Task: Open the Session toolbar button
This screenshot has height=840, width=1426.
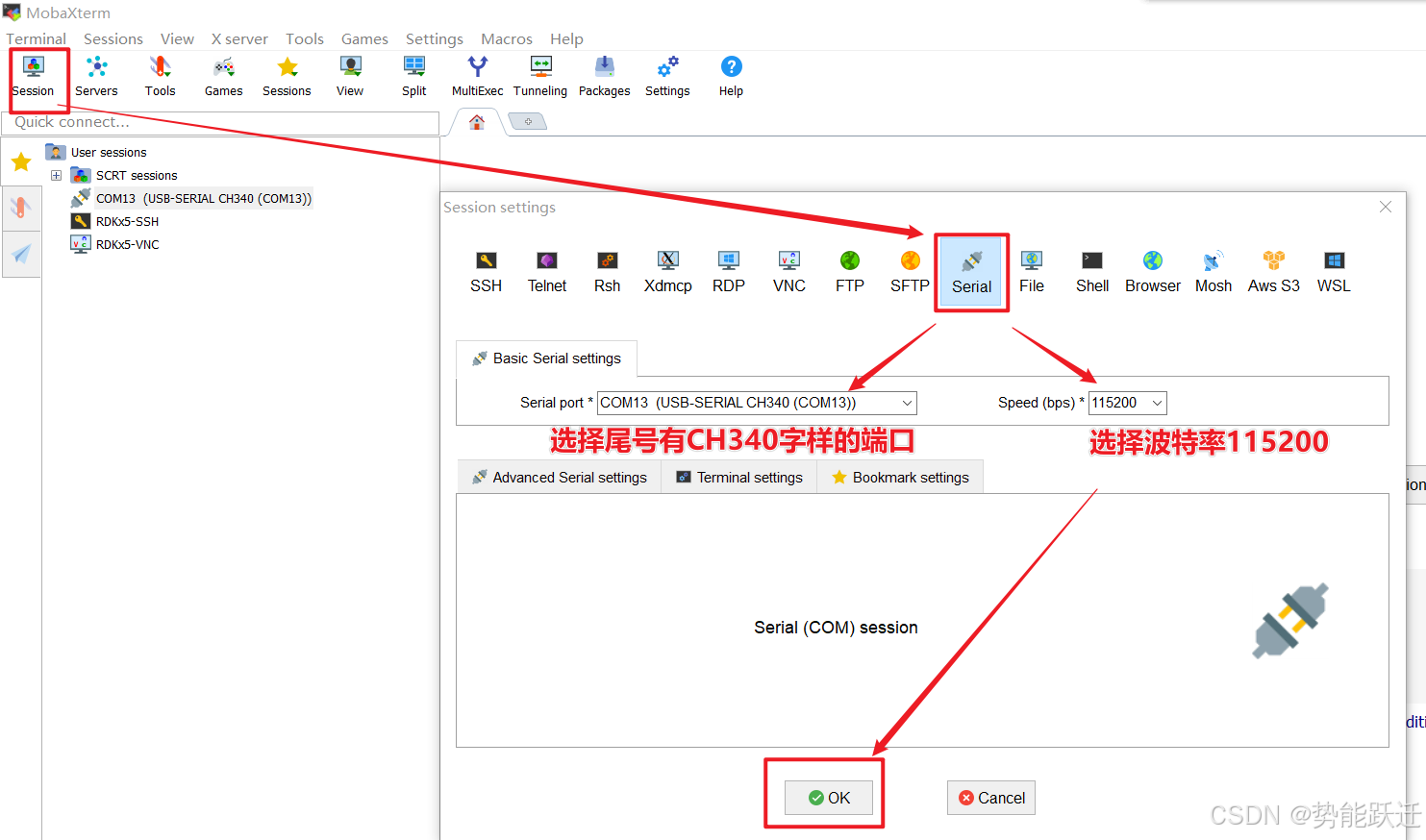Action: 34,77
